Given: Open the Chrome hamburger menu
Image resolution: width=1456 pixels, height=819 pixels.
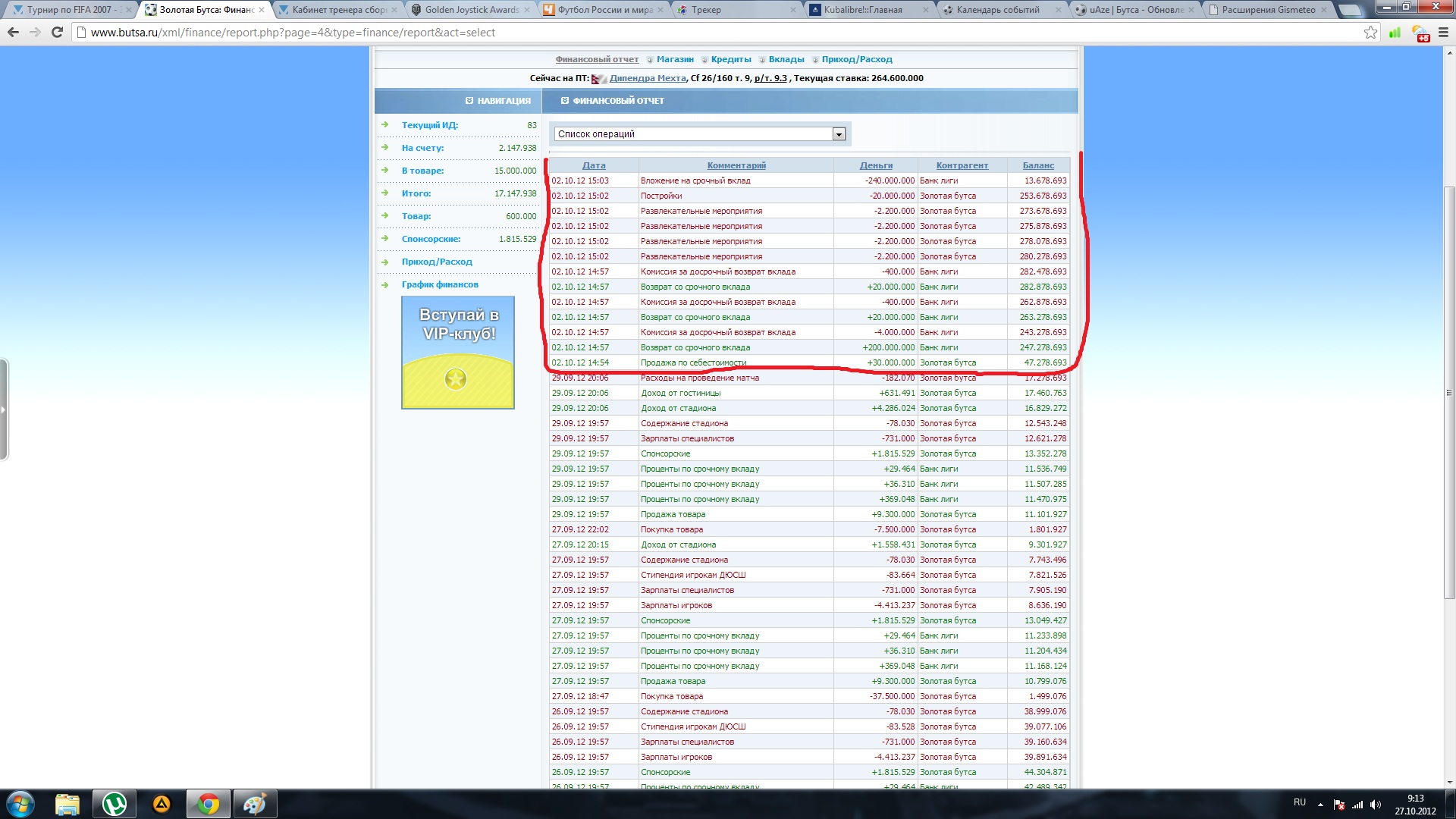Looking at the screenshot, I should pos(1443,33).
